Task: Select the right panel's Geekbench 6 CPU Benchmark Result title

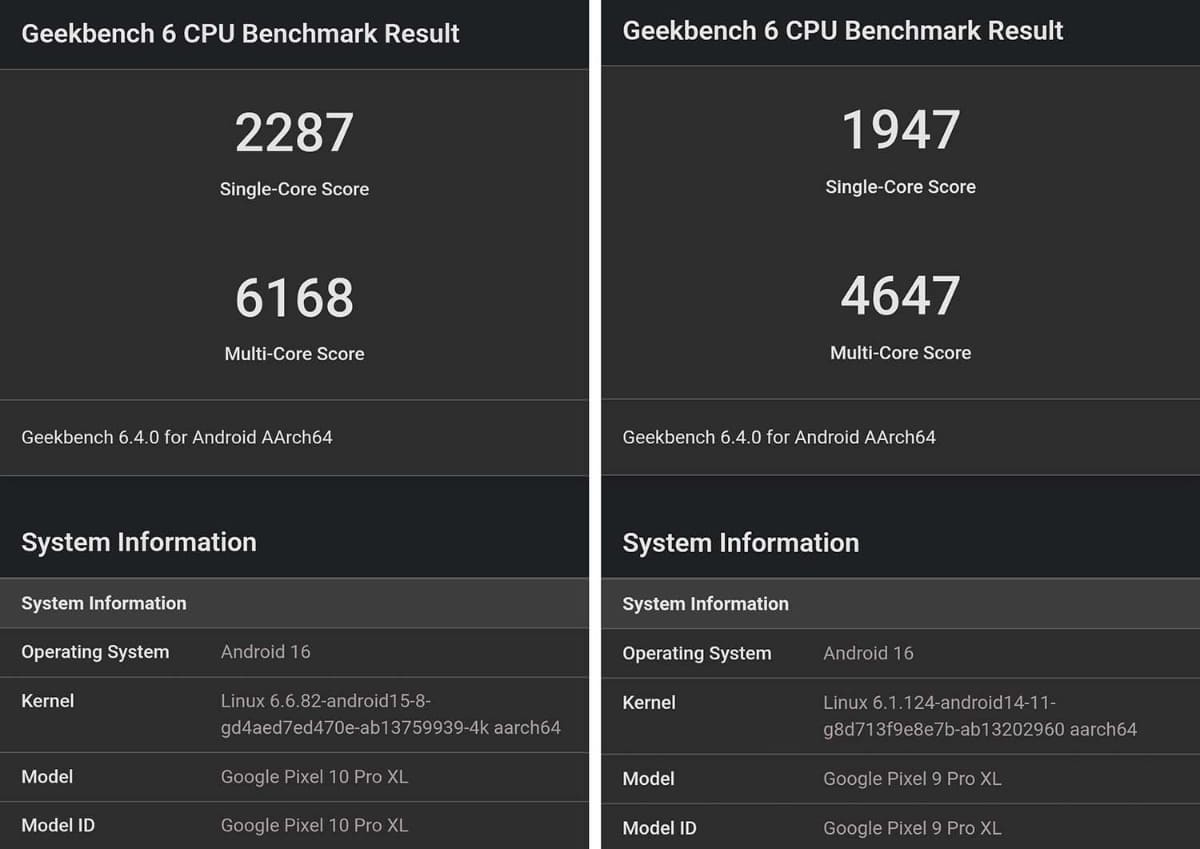Action: [x=842, y=30]
